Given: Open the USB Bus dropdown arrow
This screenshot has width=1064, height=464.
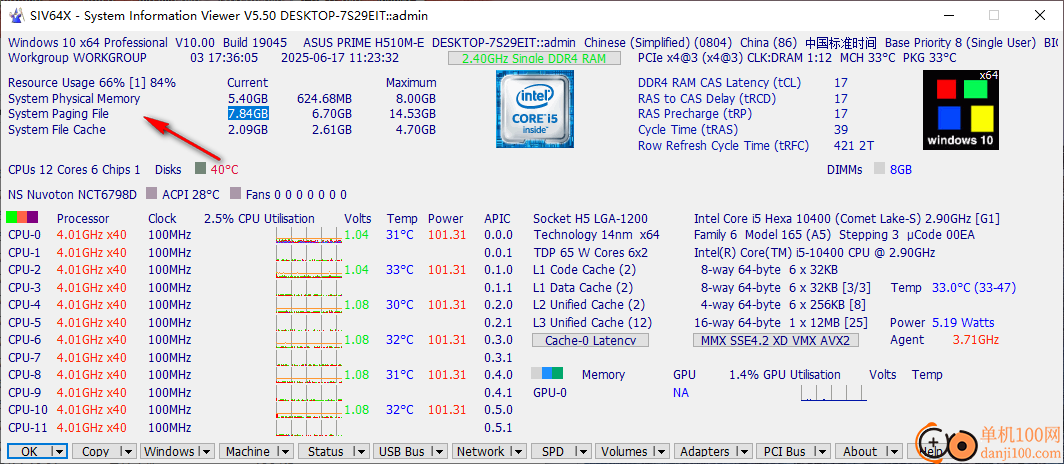Looking at the screenshot, I should coord(438,451).
